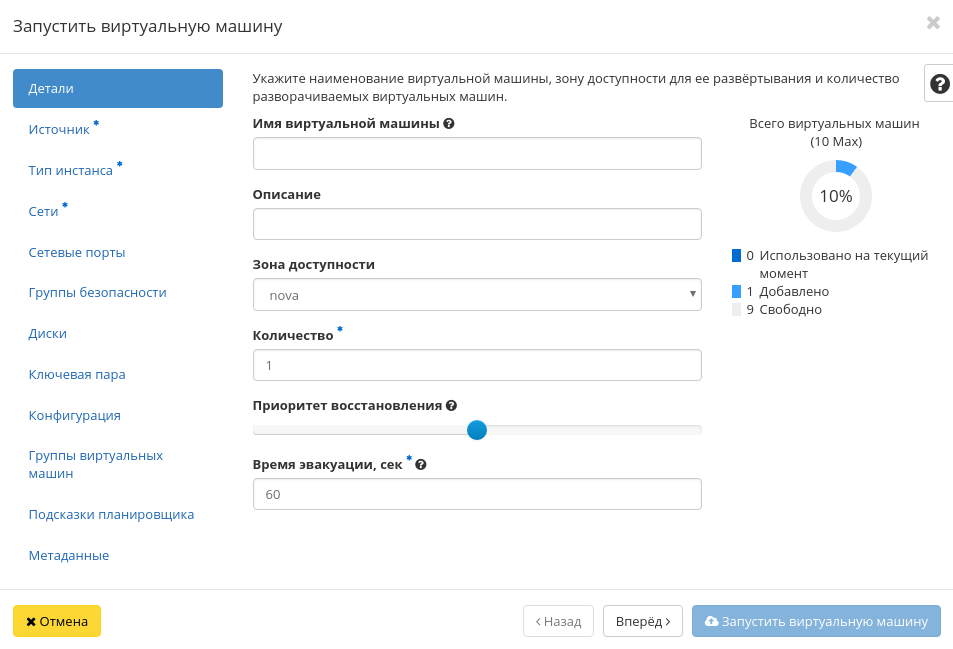Viewport: 953px width, 649px height.
Task: Click help icon next to VM name label
Action: pos(449,124)
